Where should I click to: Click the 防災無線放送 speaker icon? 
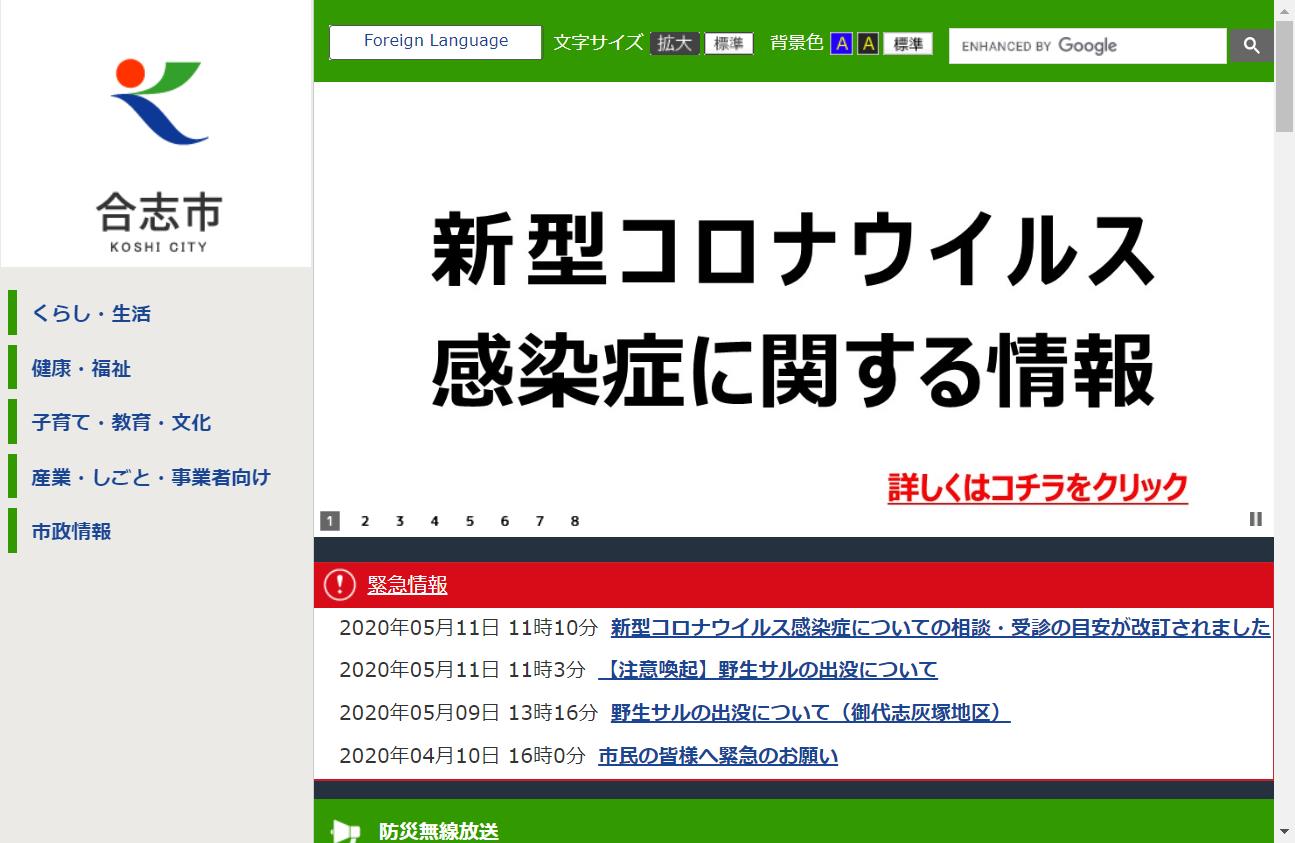[345, 831]
